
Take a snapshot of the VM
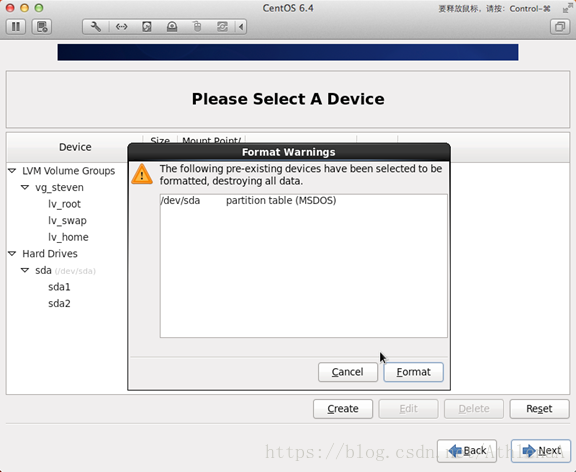(x=42, y=27)
